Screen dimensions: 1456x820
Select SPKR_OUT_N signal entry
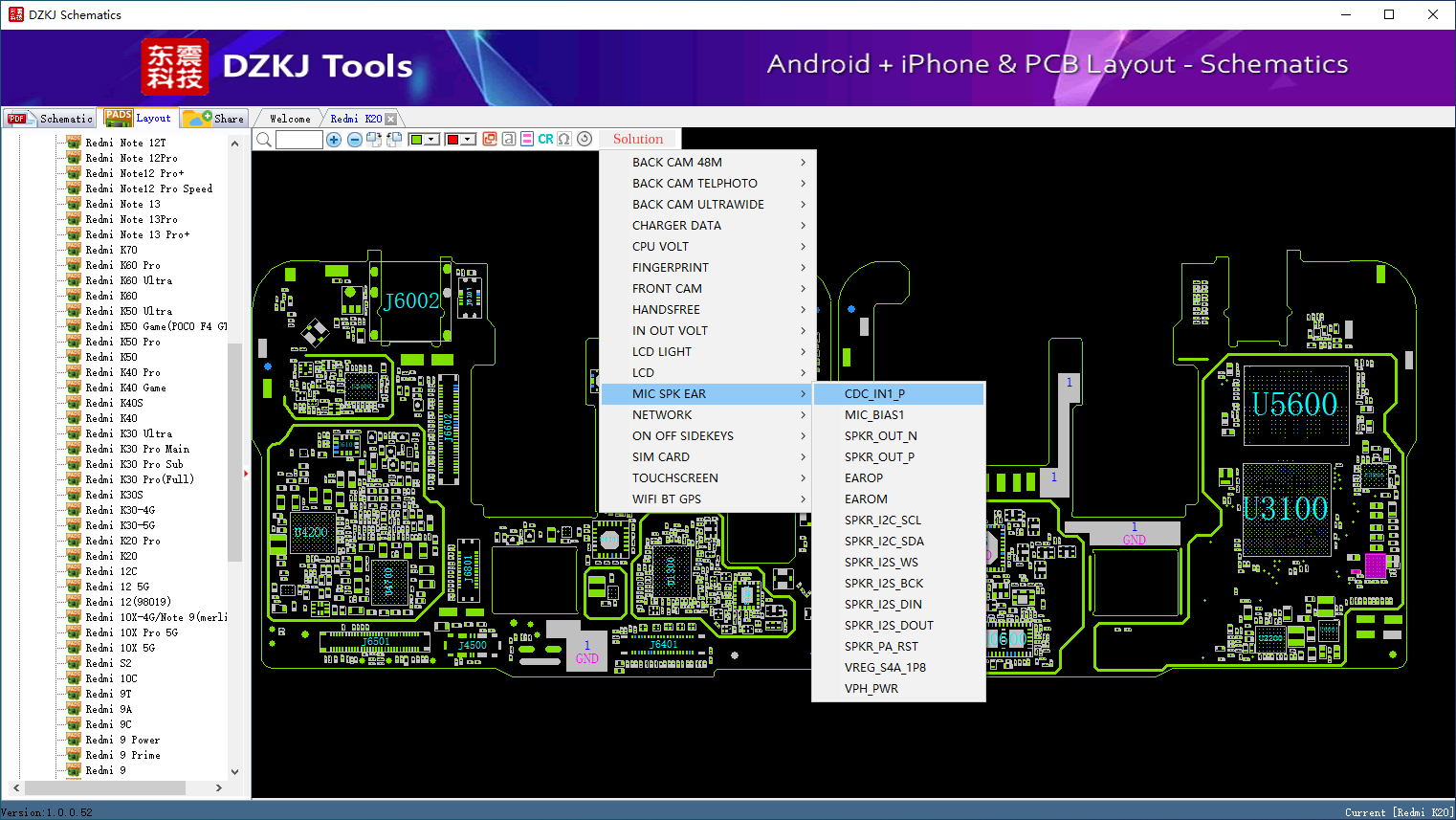coord(898,436)
